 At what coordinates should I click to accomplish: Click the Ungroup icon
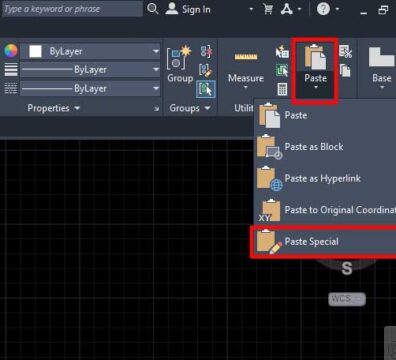point(206,51)
